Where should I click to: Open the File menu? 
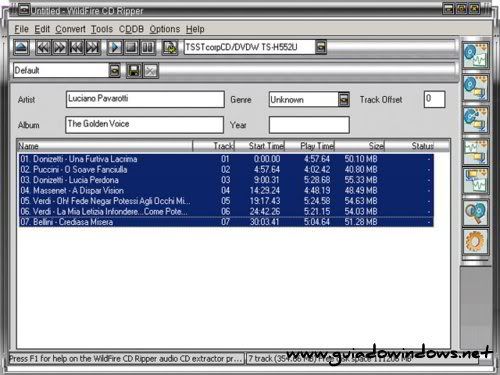pos(22,29)
